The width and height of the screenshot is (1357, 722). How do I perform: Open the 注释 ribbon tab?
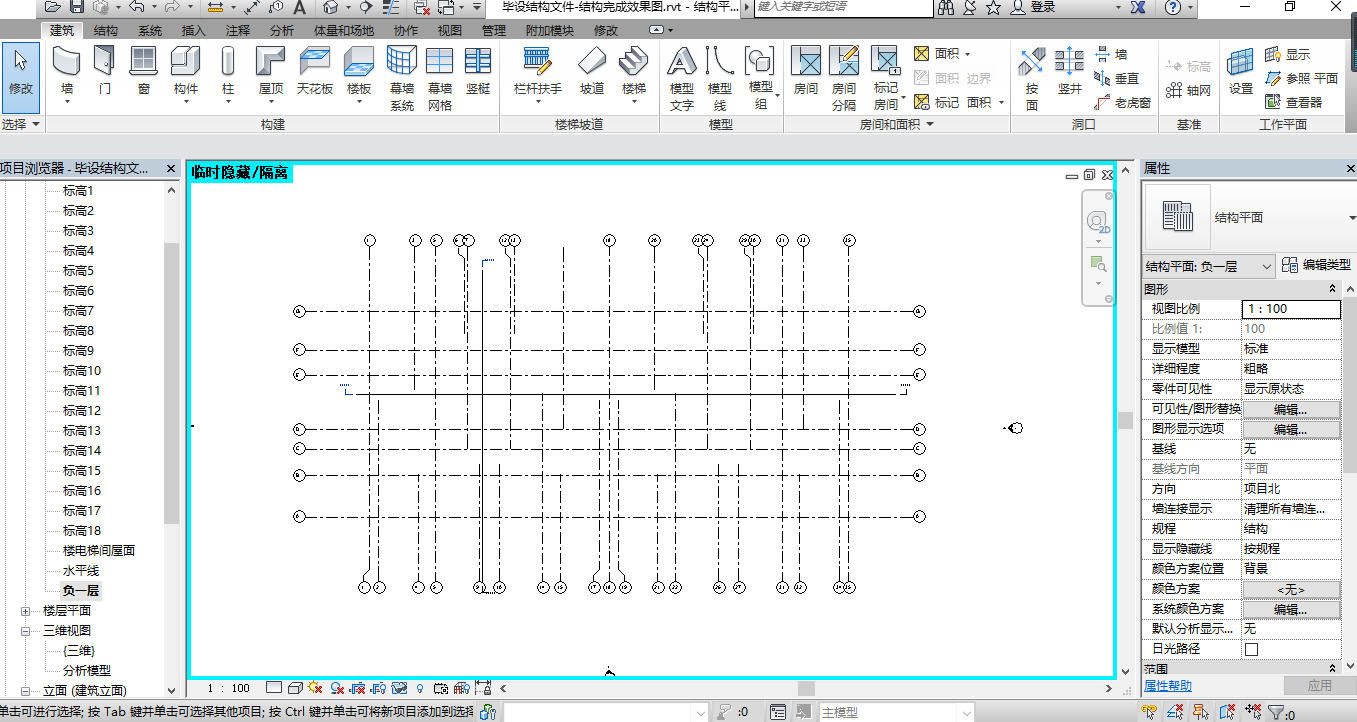[x=238, y=31]
